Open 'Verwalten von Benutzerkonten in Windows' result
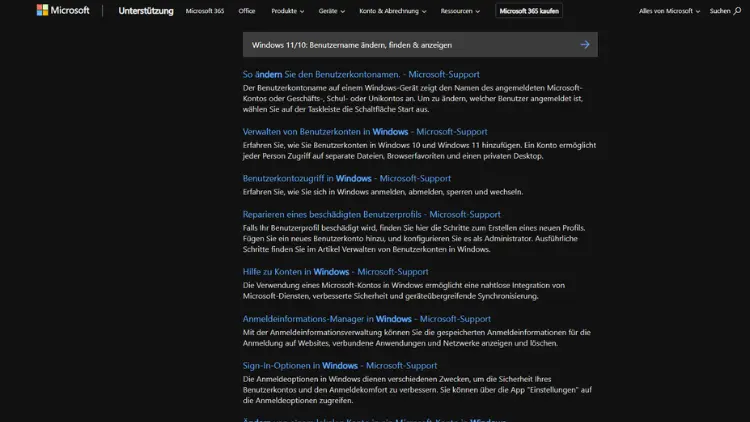Viewport: 750px width, 422px height. (x=364, y=132)
